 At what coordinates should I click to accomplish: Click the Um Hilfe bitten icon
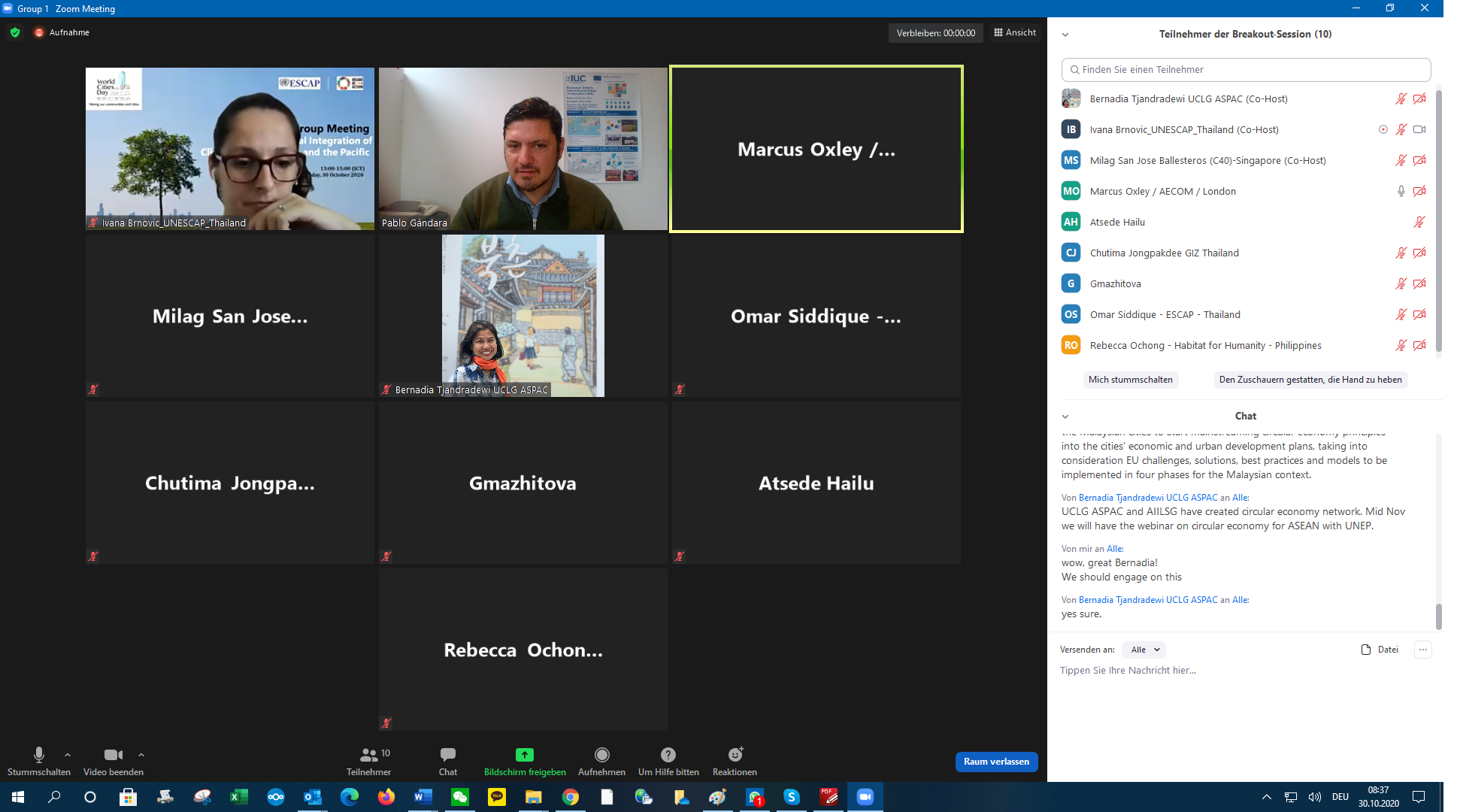[668, 754]
